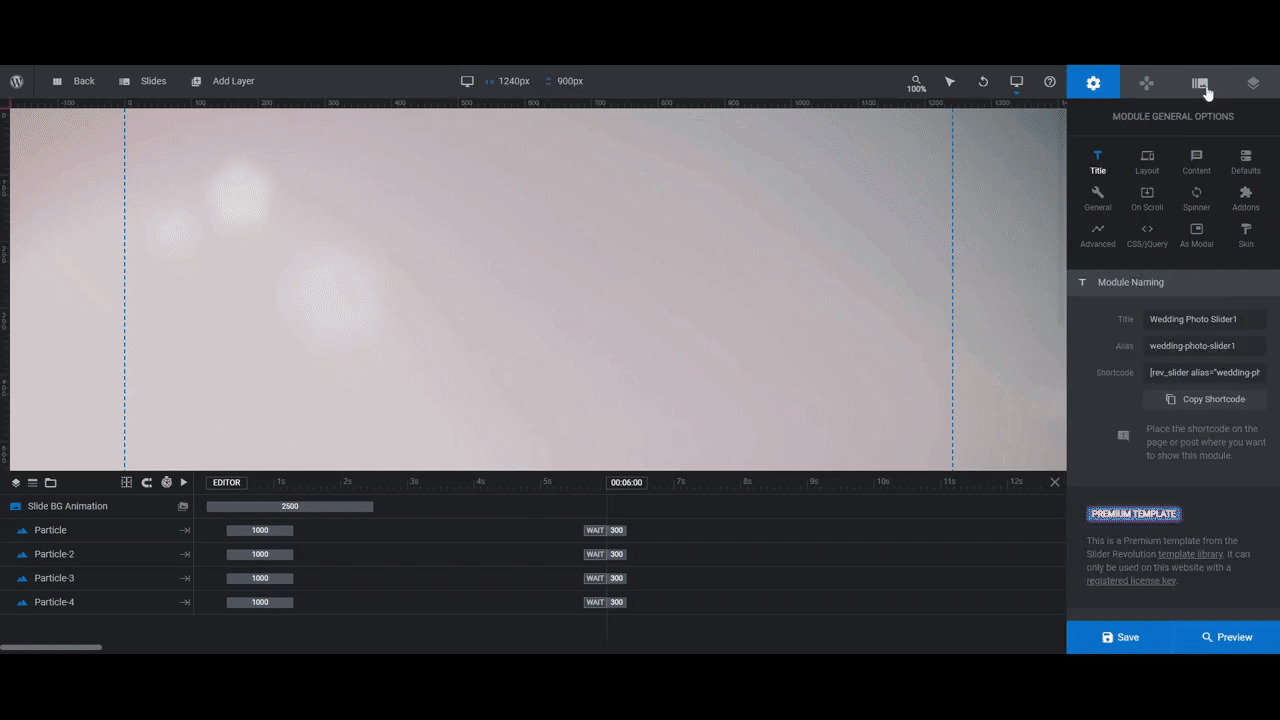Open the Content settings section
1280x720 pixels.
click(x=1196, y=162)
